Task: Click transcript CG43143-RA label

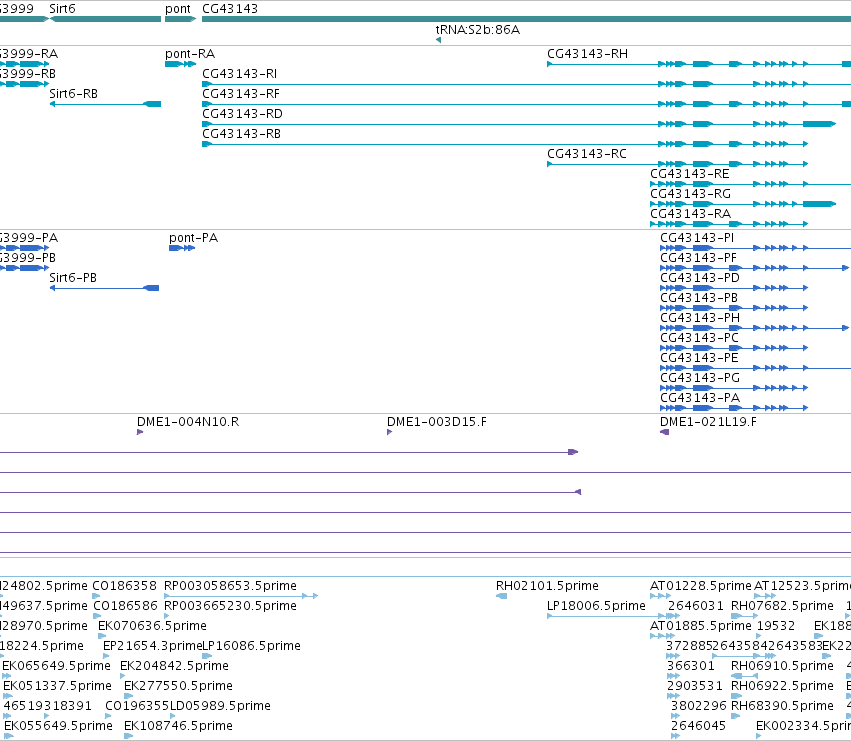Action: (690, 214)
